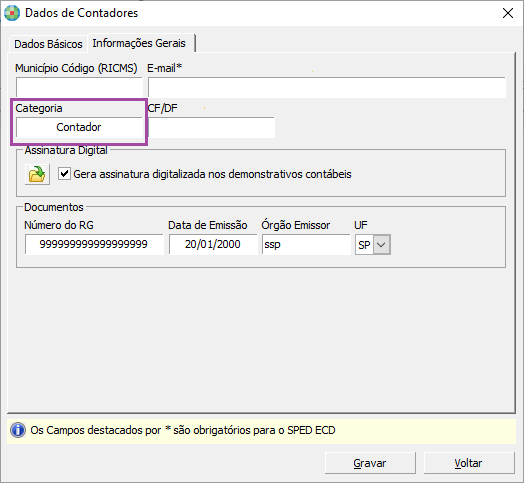Click the SP value in the UF combo box
524x483 pixels.
tap(364, 245)
